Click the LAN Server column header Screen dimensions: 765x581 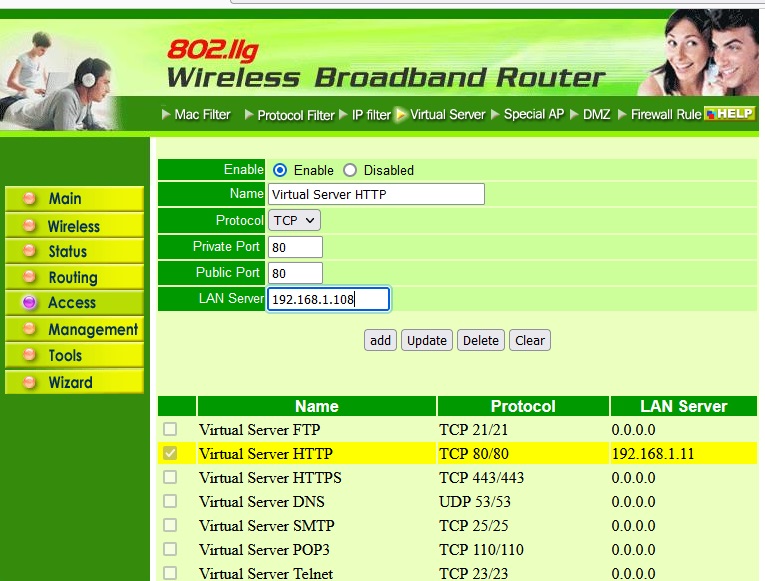(684, 406)
